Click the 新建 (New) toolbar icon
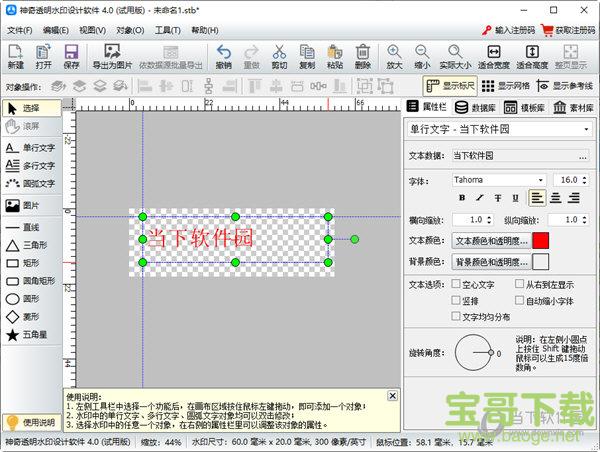 coord(15,56)
